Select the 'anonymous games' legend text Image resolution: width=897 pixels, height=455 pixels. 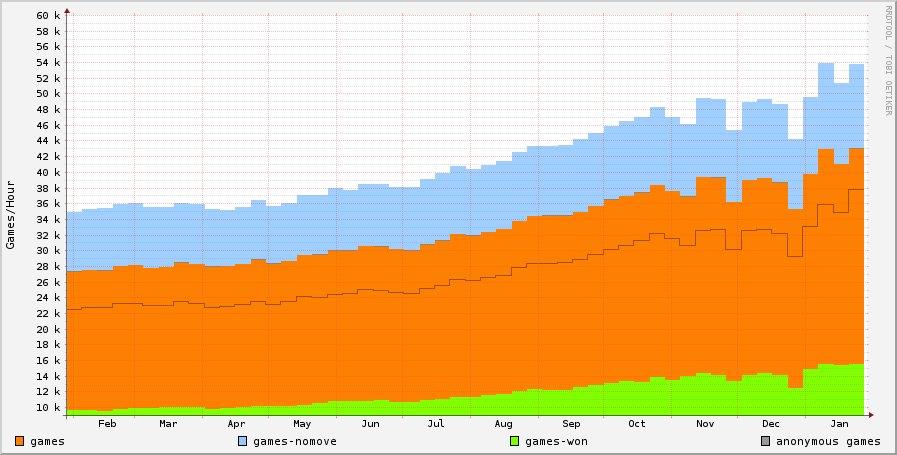[829, 441]
